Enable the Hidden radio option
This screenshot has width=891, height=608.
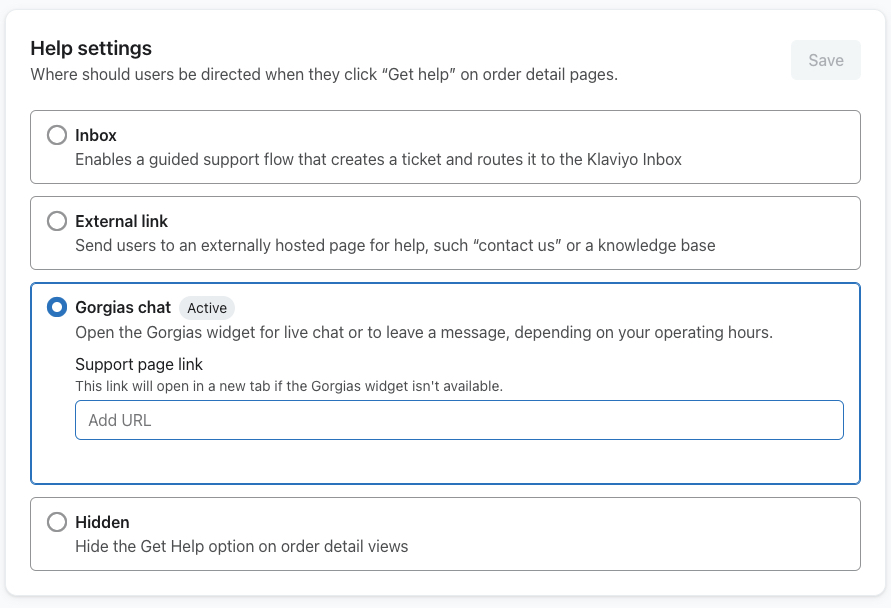(58, 522)
